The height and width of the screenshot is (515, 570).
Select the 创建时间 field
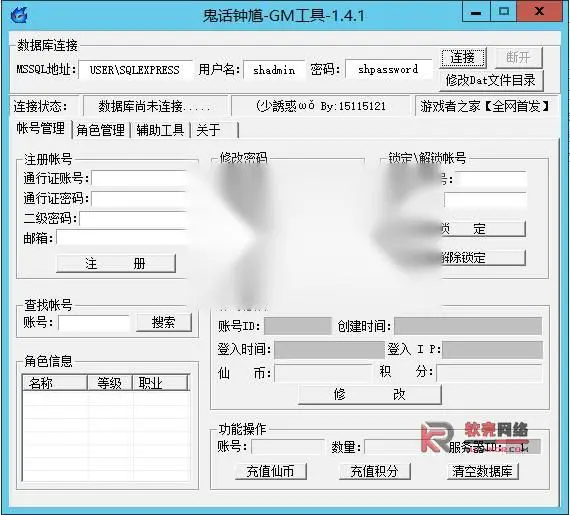[468, 326]
